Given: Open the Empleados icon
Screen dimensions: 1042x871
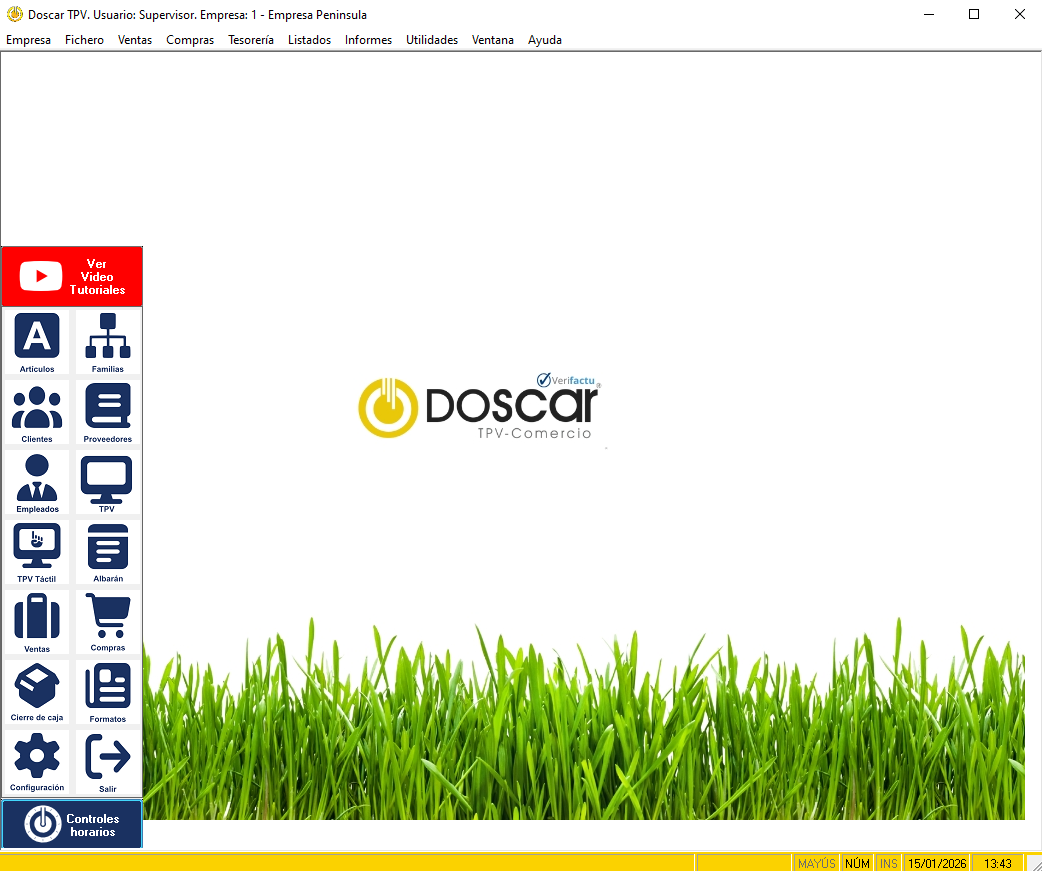Looking at the screenshot, I should click(37, 478).
